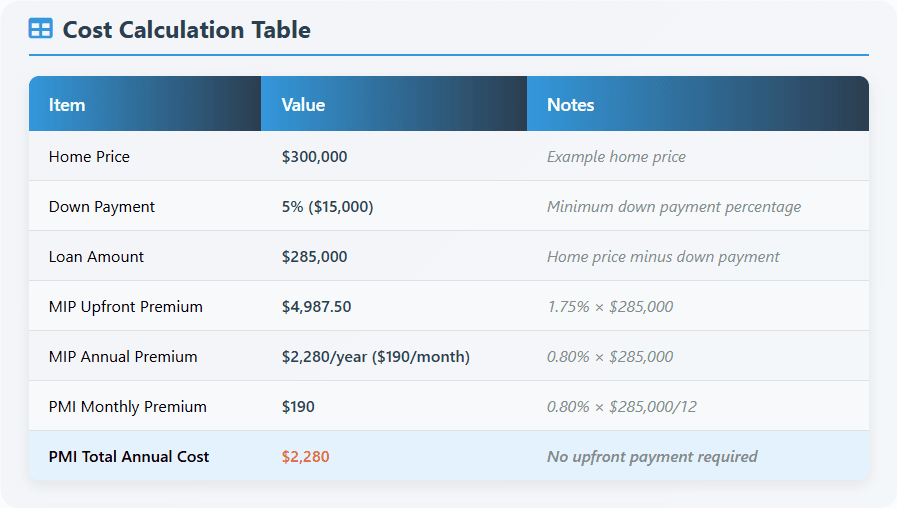Click the table icon beside Cost Calculation Table

[x=41, y=28]
